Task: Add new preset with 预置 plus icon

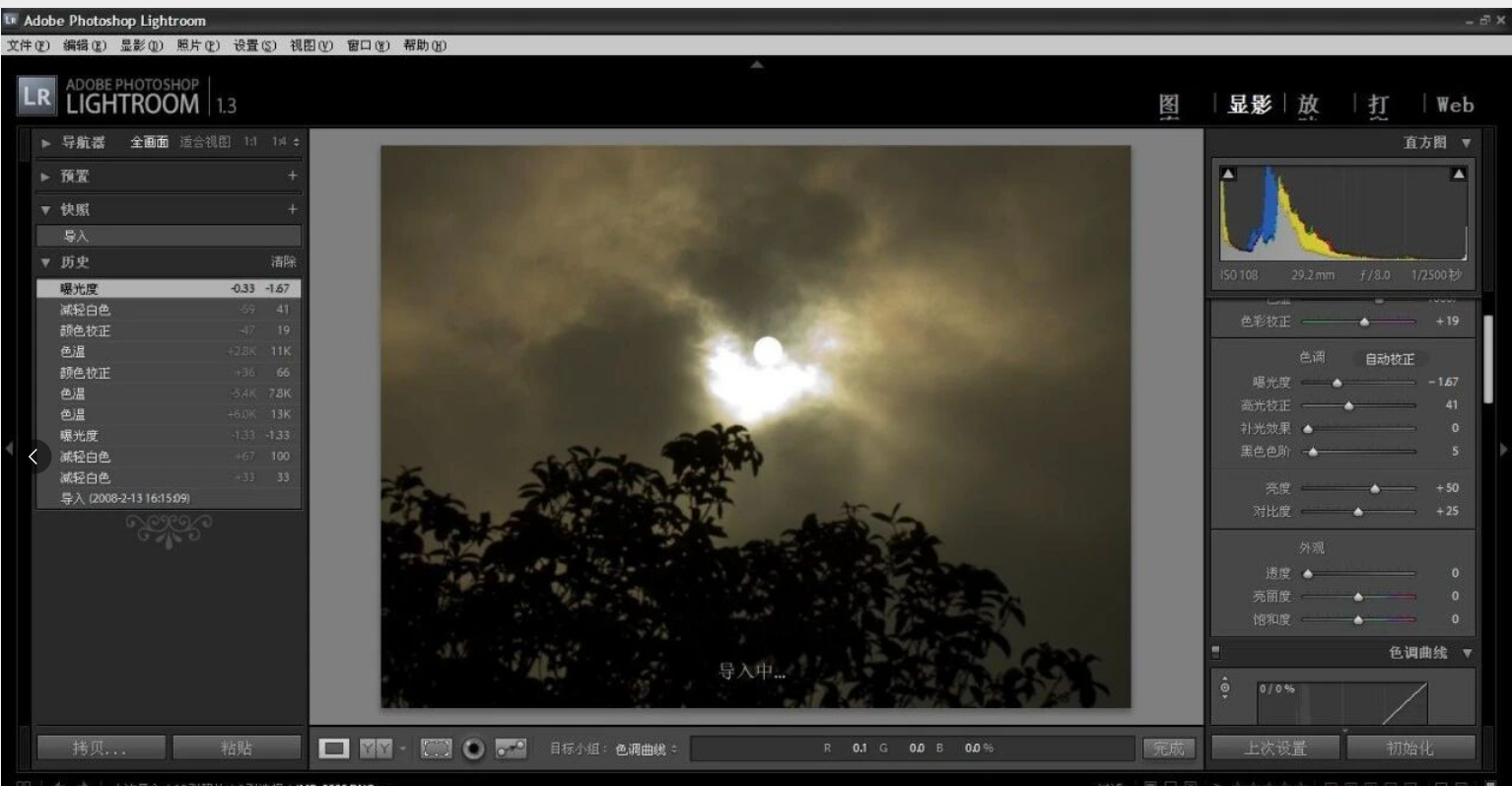Action: (292, 176)
